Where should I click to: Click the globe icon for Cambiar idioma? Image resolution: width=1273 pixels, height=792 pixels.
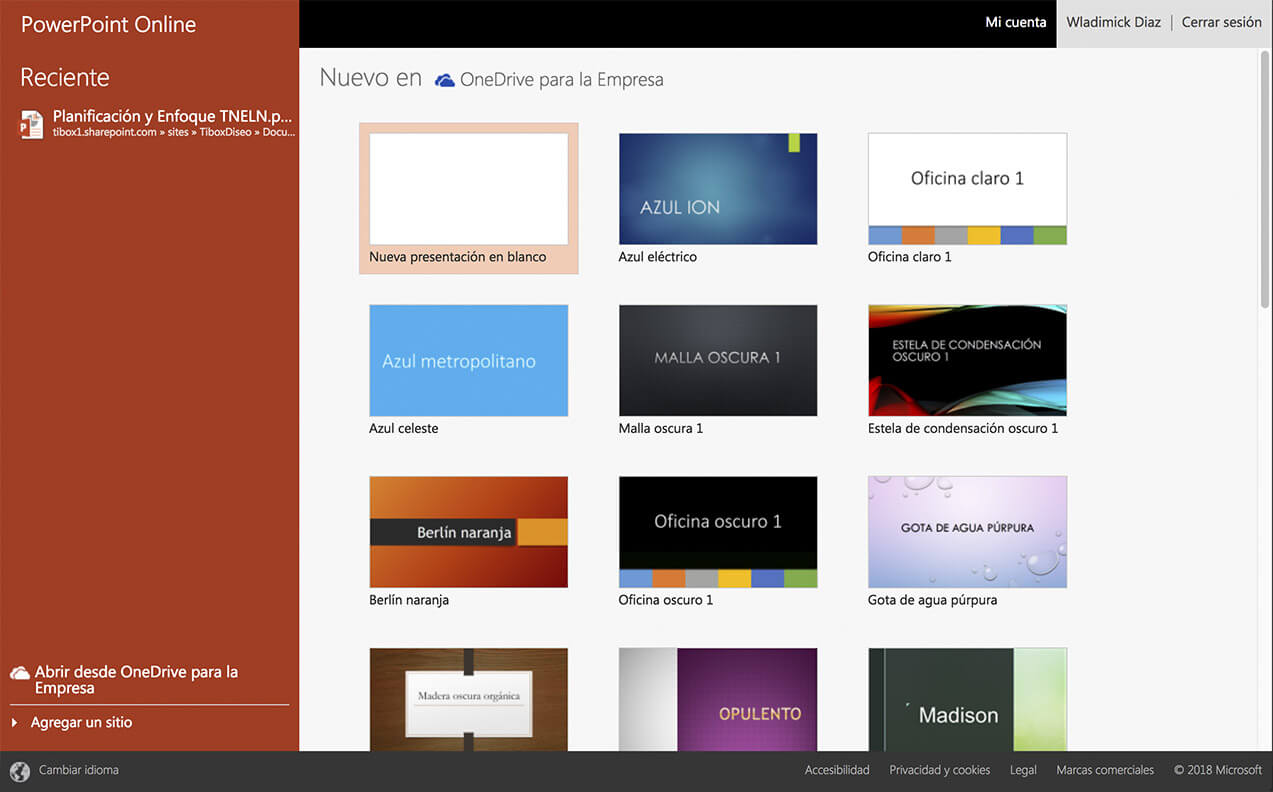(20, 771)
